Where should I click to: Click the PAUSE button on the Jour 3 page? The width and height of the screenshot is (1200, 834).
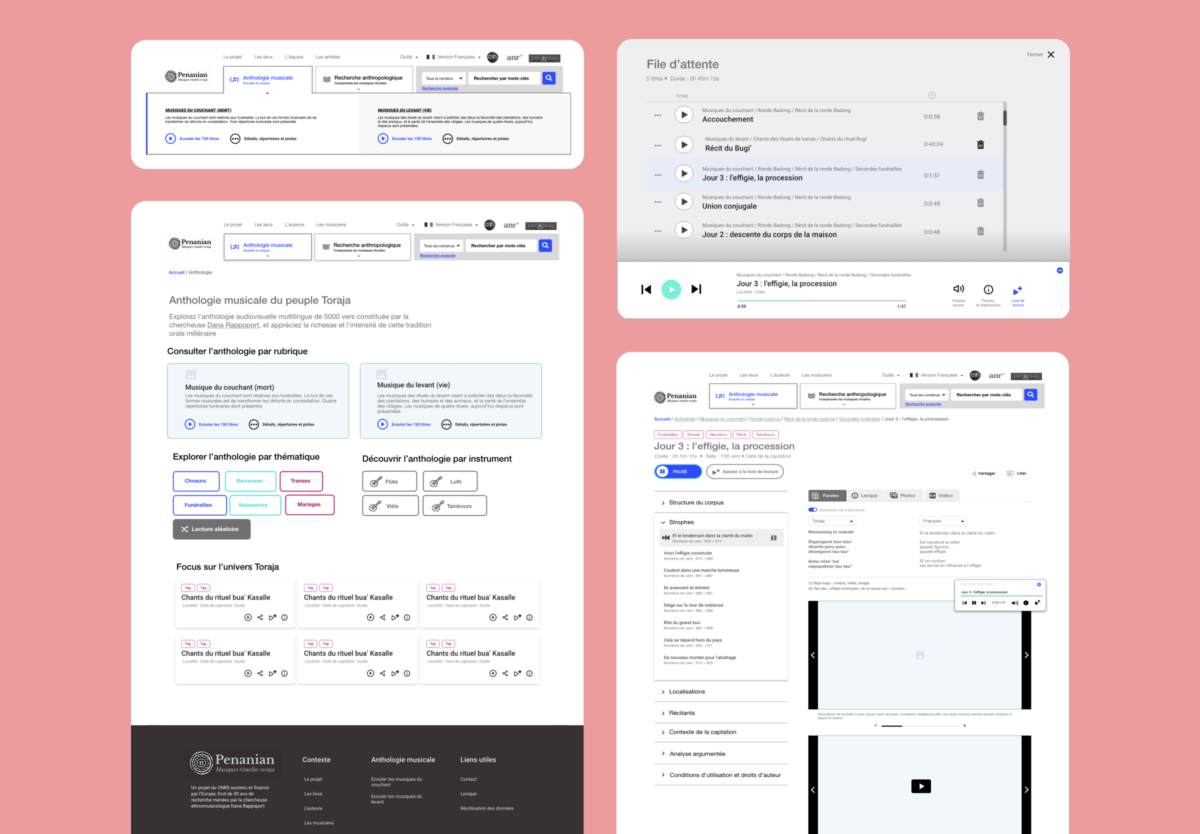pyautogui.click(x=677, y=471)
